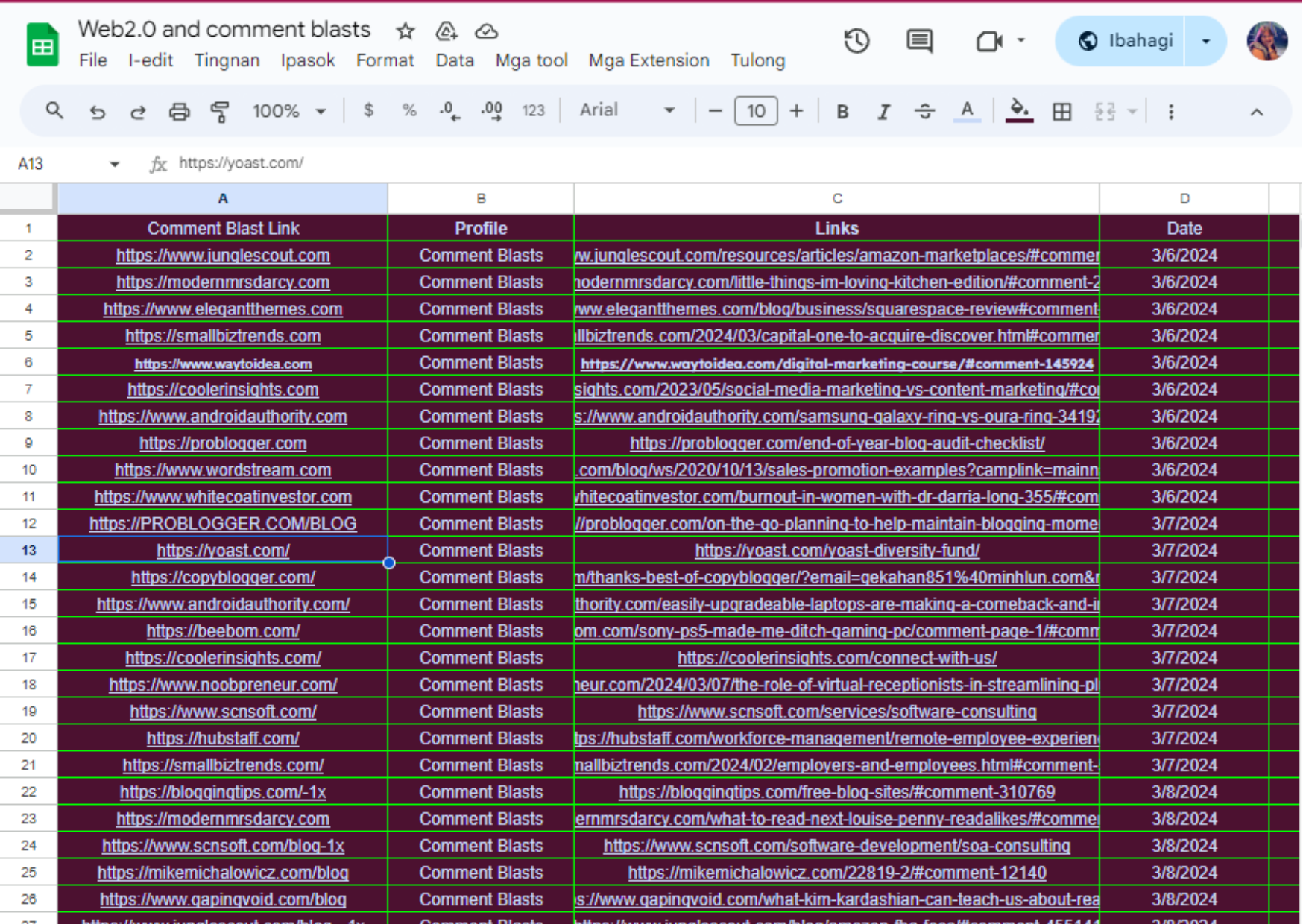The image size is (1303, 924).
Task: Open the https://beebom.com/ link
Action: [223, 631]
